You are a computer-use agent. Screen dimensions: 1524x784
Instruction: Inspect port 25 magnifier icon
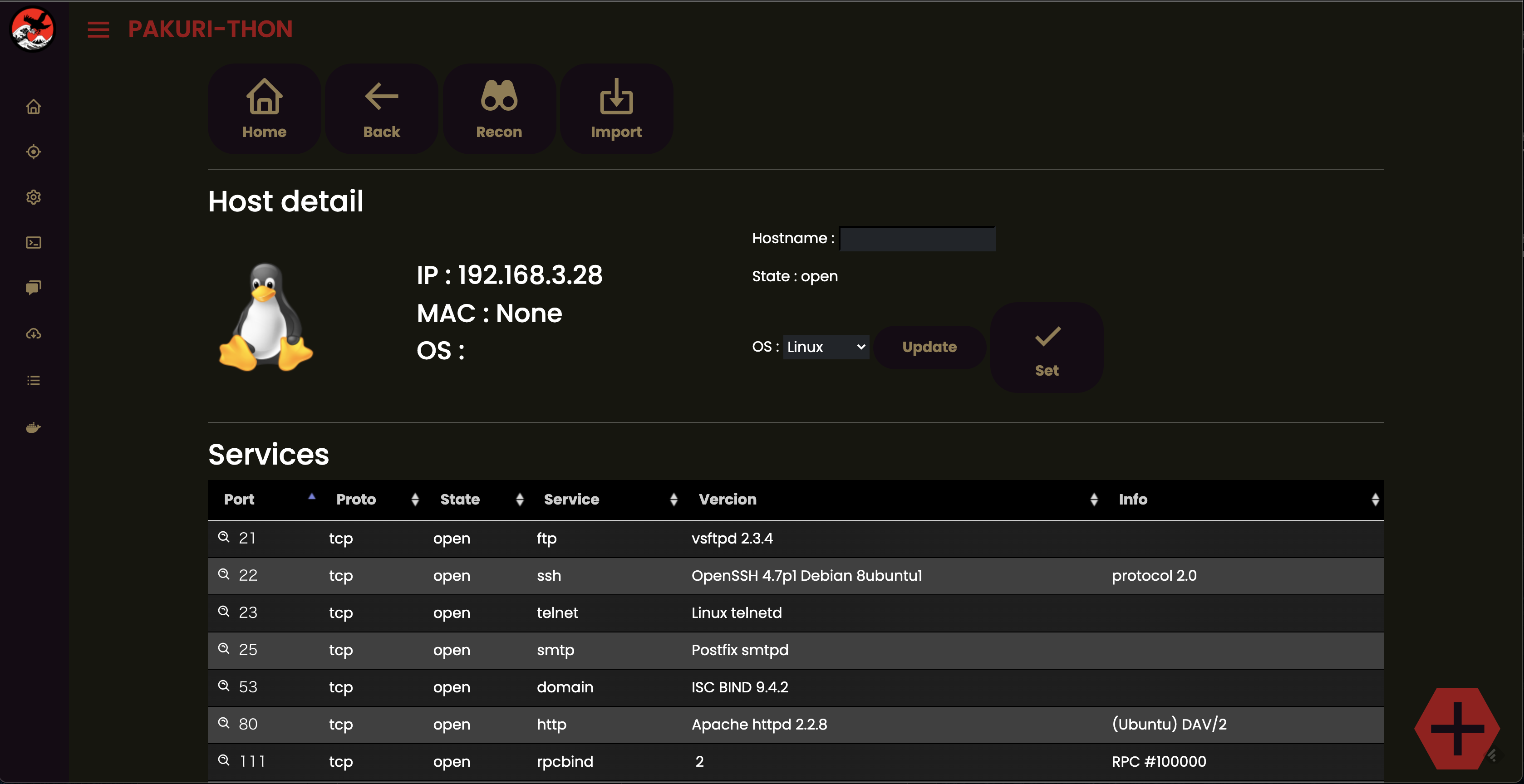[224, 649]
